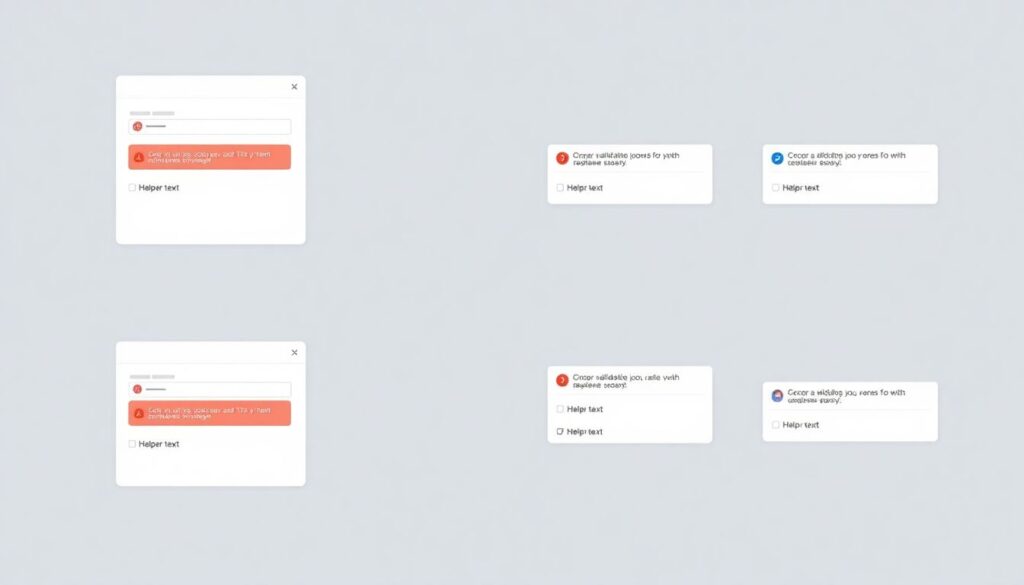Screen dimensions: 1024x585
Task: Click the blue status icon in the top right card
Action: [777, 158]
